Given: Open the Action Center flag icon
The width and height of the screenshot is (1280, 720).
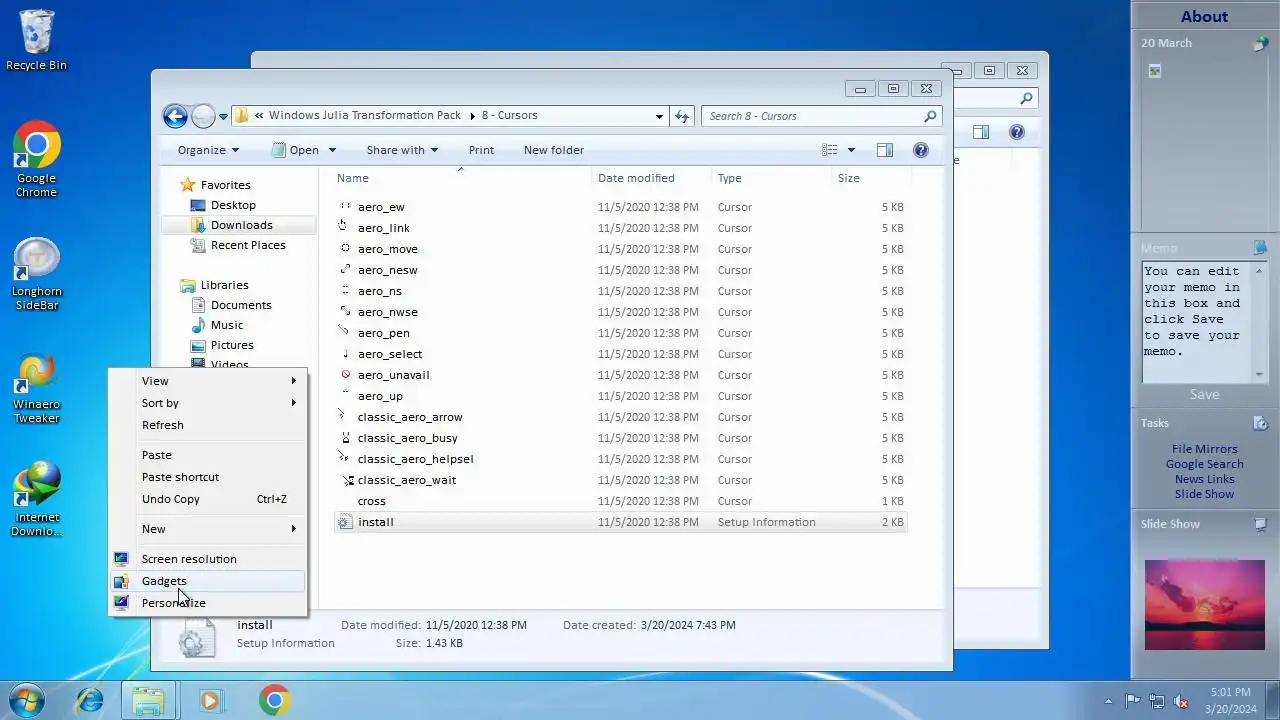Looking at the screenshot, I should [x=1133, y=701].
